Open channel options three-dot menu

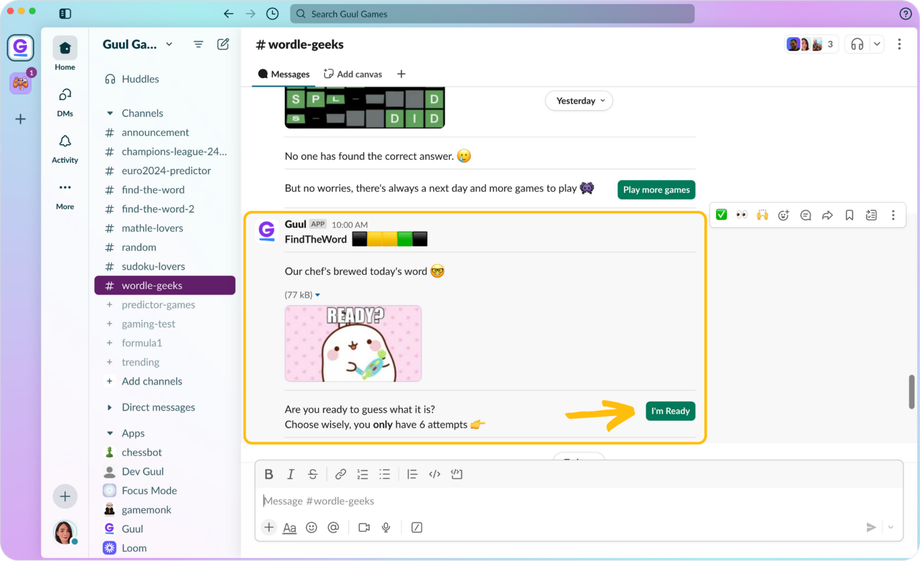(x=899, y=44)
